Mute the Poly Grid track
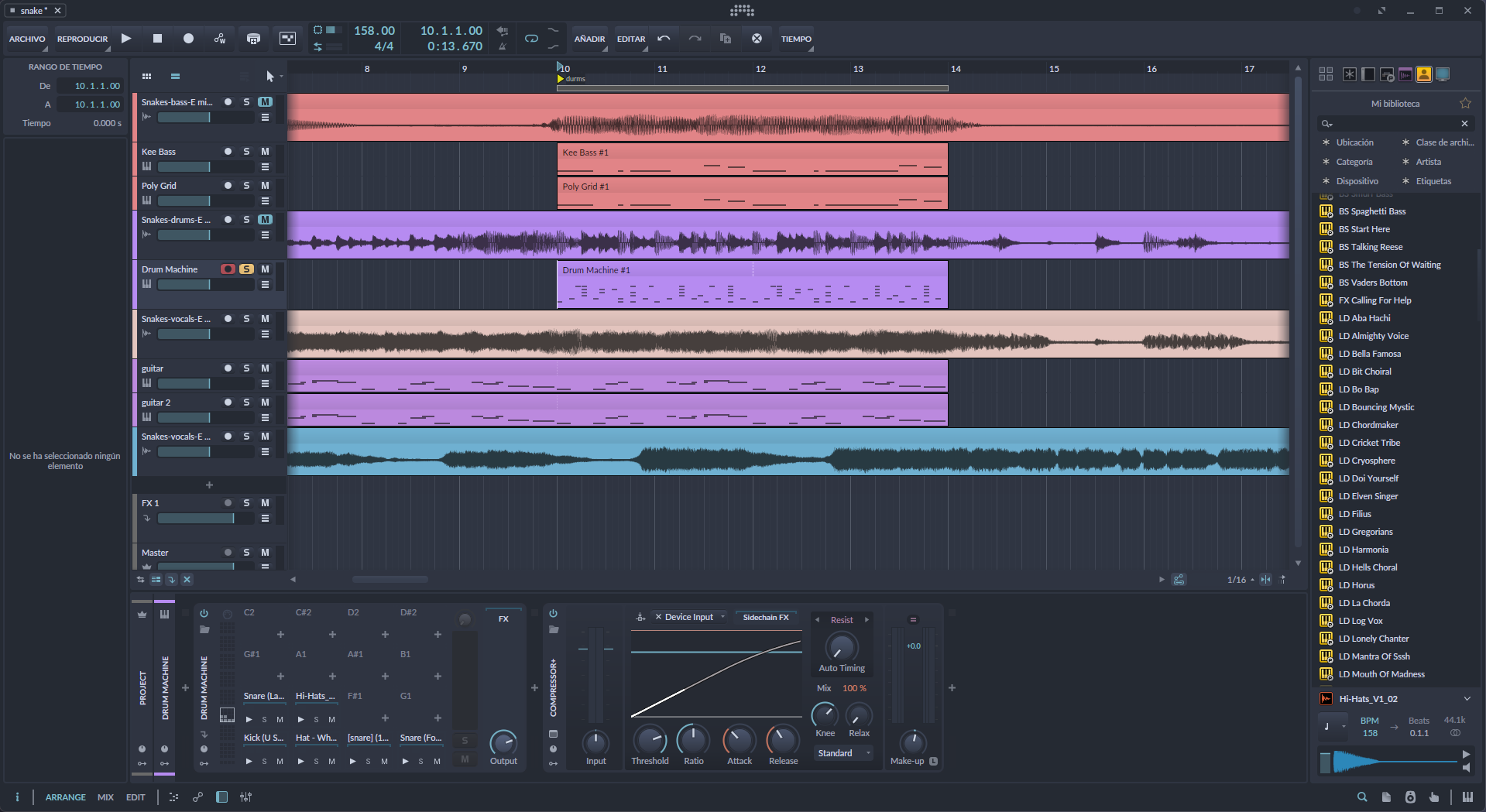1486x812 pixels. [x=265, y=186]
